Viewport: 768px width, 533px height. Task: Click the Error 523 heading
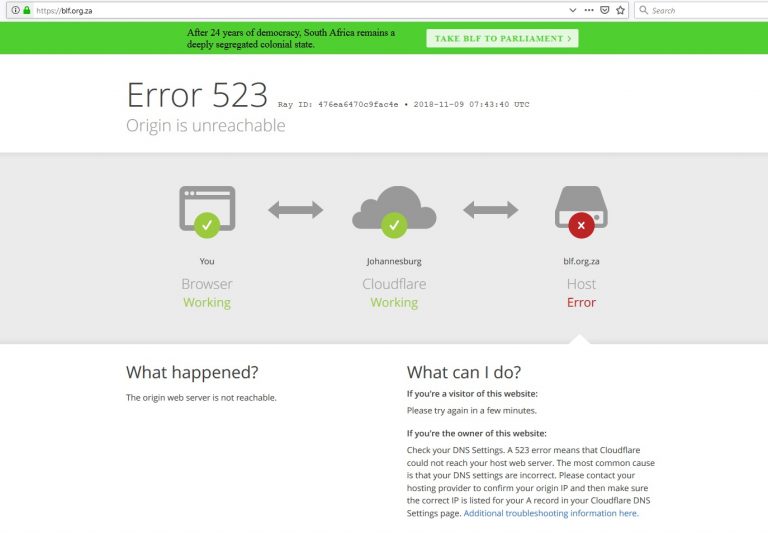196,95
